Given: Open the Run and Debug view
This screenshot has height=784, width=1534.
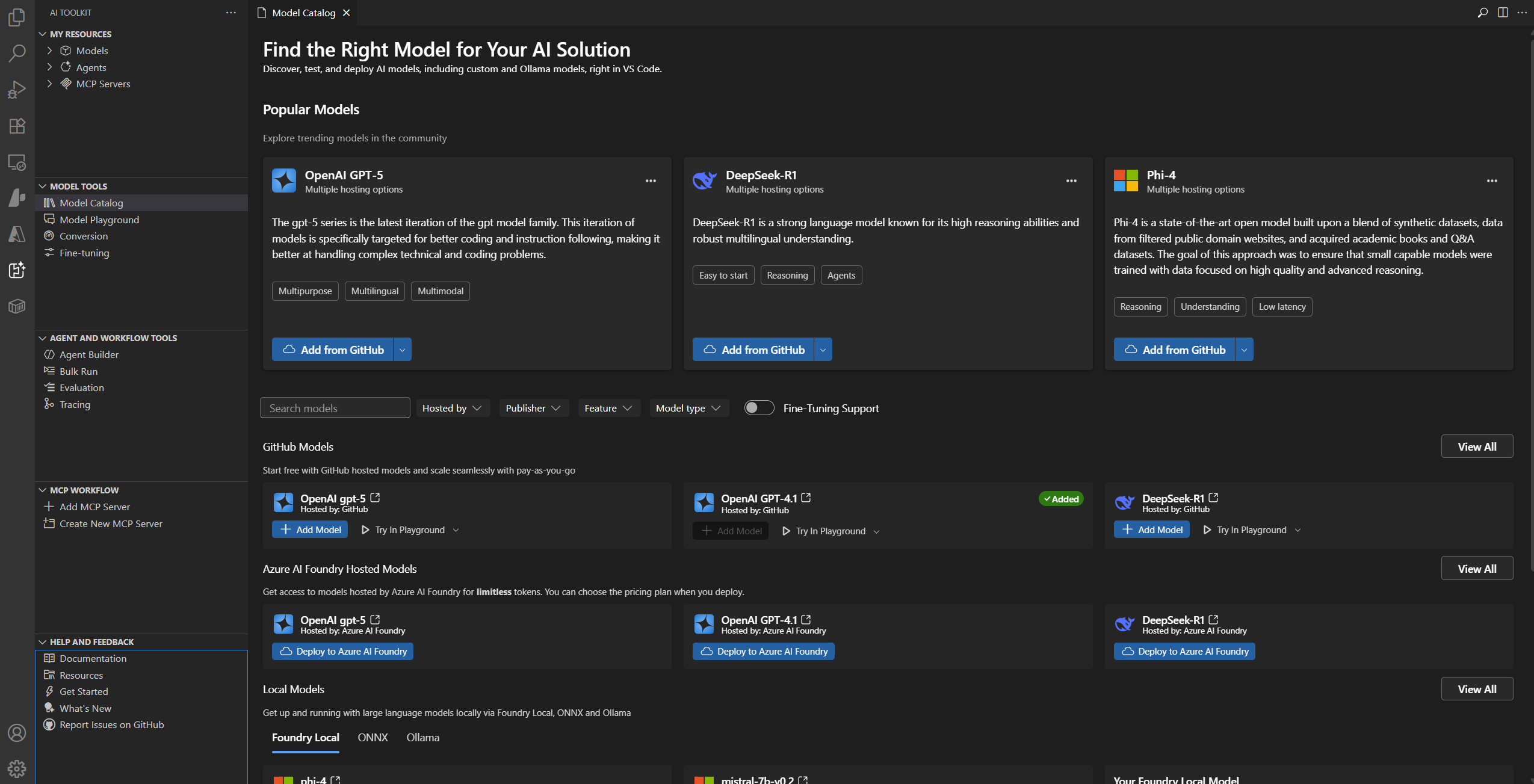Looking at the screenshot, I should click(16, 88).
